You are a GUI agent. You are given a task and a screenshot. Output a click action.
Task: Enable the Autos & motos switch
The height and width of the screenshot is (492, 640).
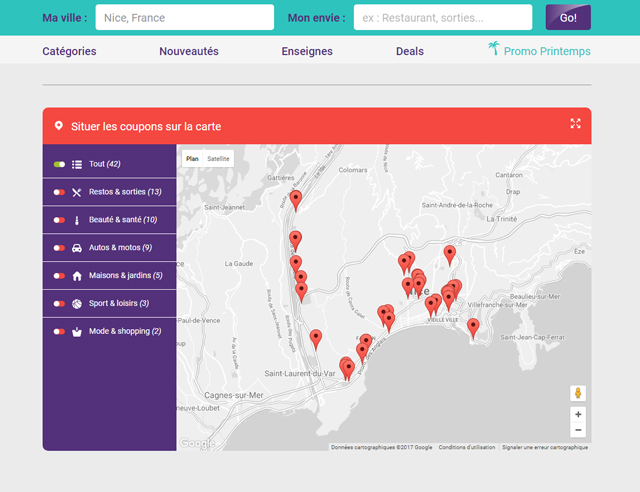click(x=59, y=248)
